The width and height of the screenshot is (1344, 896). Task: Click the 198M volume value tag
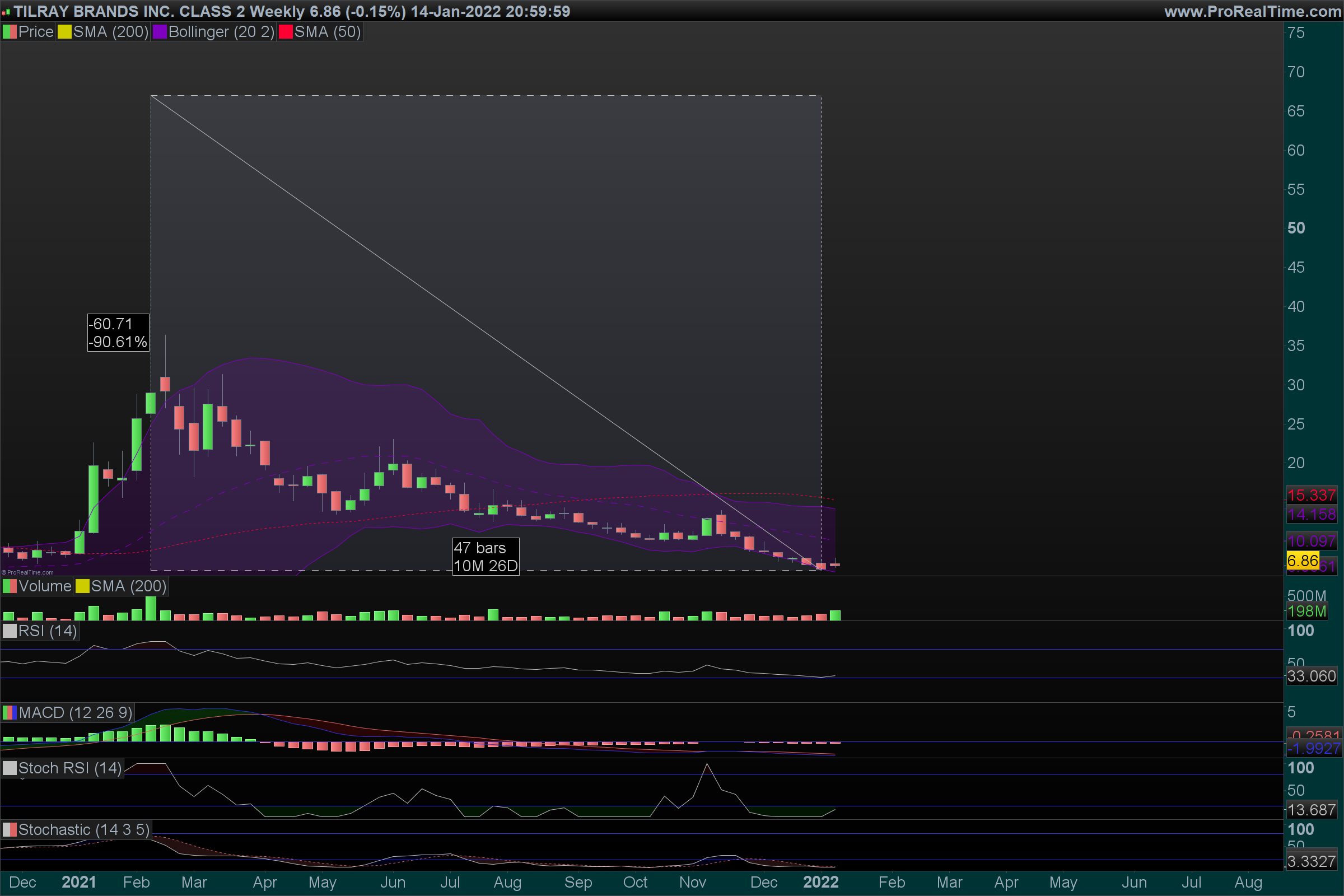coord(1307,612)
